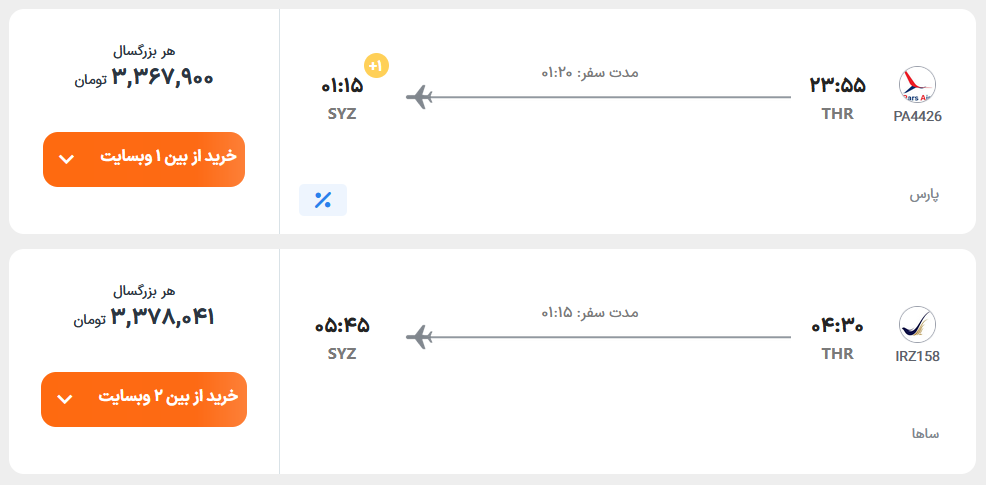Open the 'خرید از بین ۲ وبسایت' button
The height and width of the screenshot is (485, 986).
pos(144,399)
